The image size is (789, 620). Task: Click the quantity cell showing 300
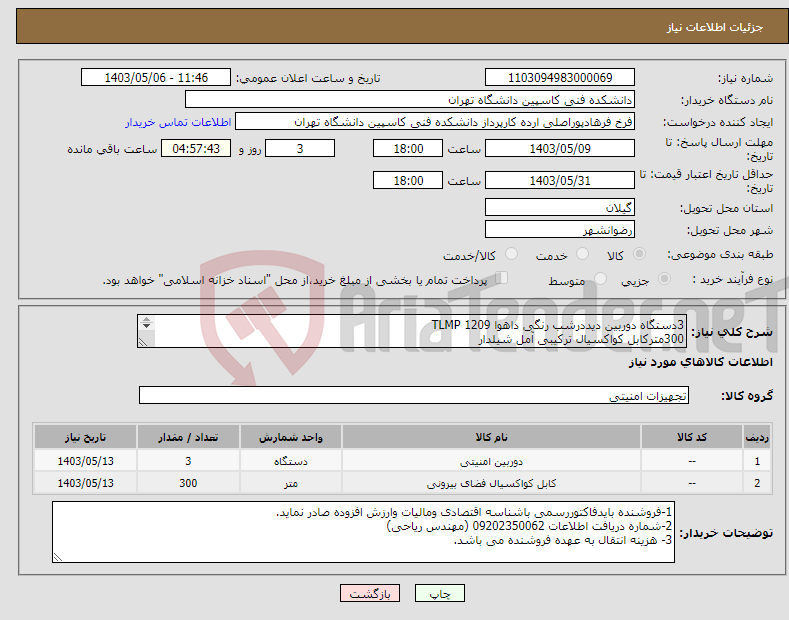pos(188,483)
